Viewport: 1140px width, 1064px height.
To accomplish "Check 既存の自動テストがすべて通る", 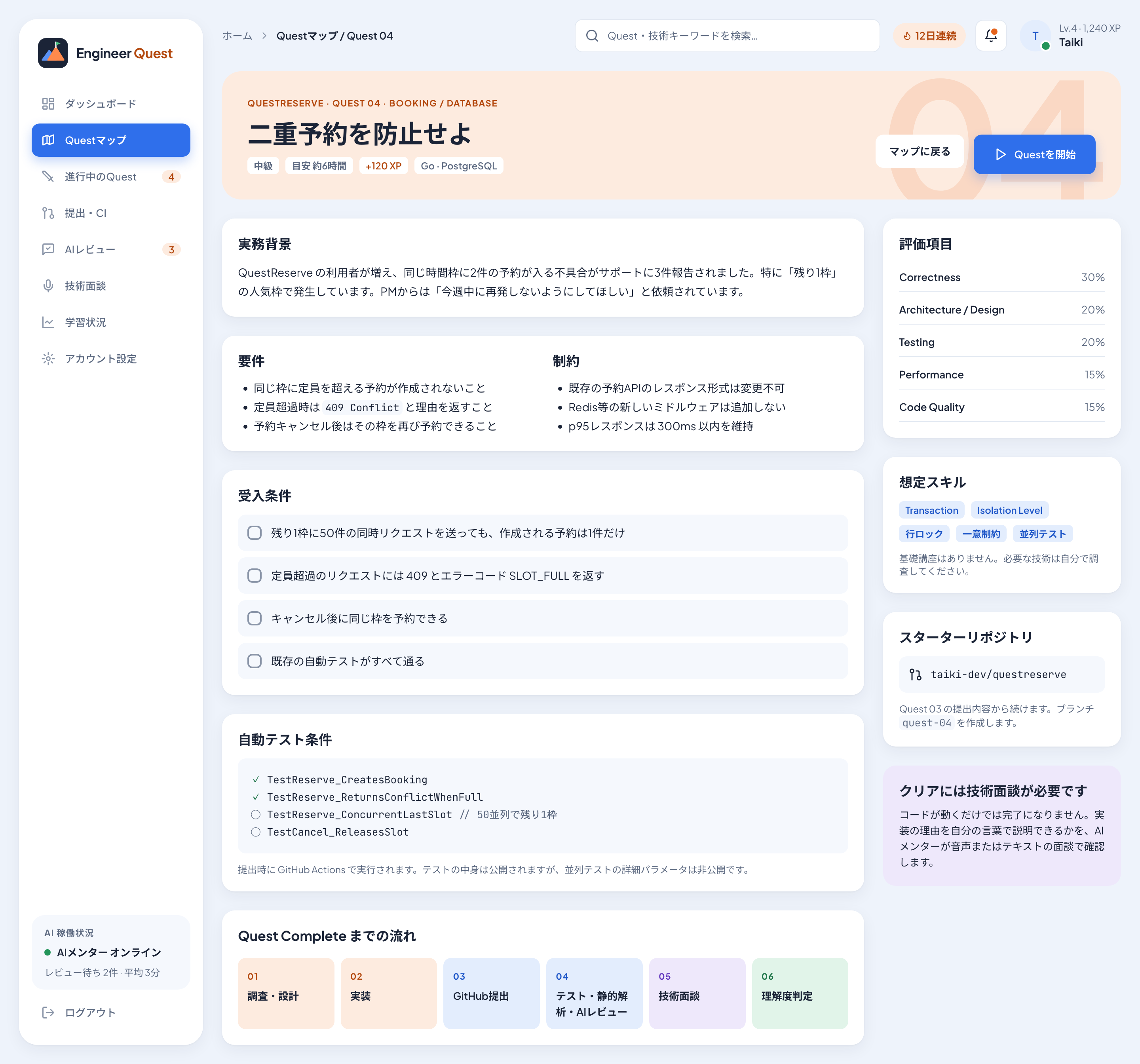I will coord(255,661).
